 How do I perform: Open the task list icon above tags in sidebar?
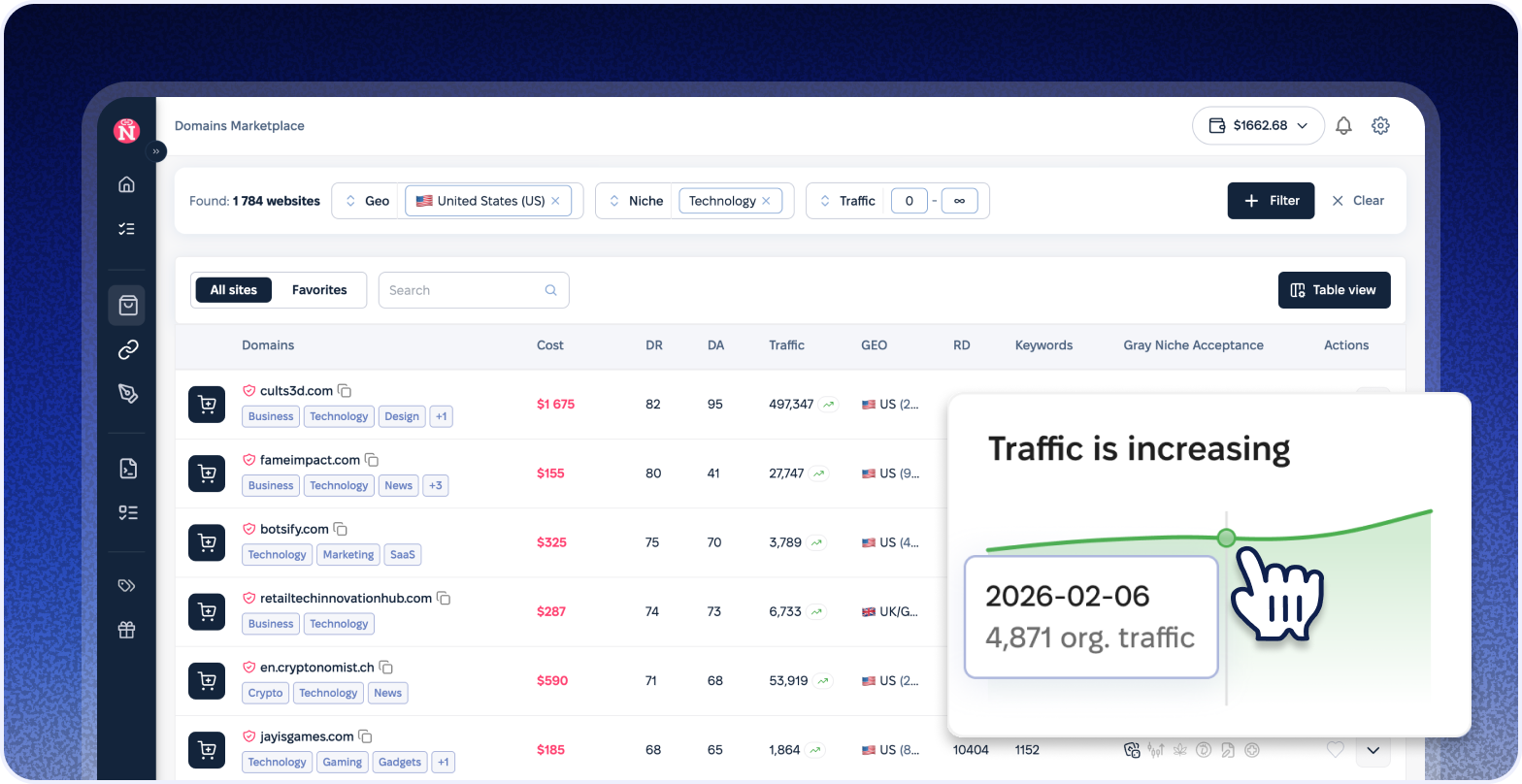point(127,512)
